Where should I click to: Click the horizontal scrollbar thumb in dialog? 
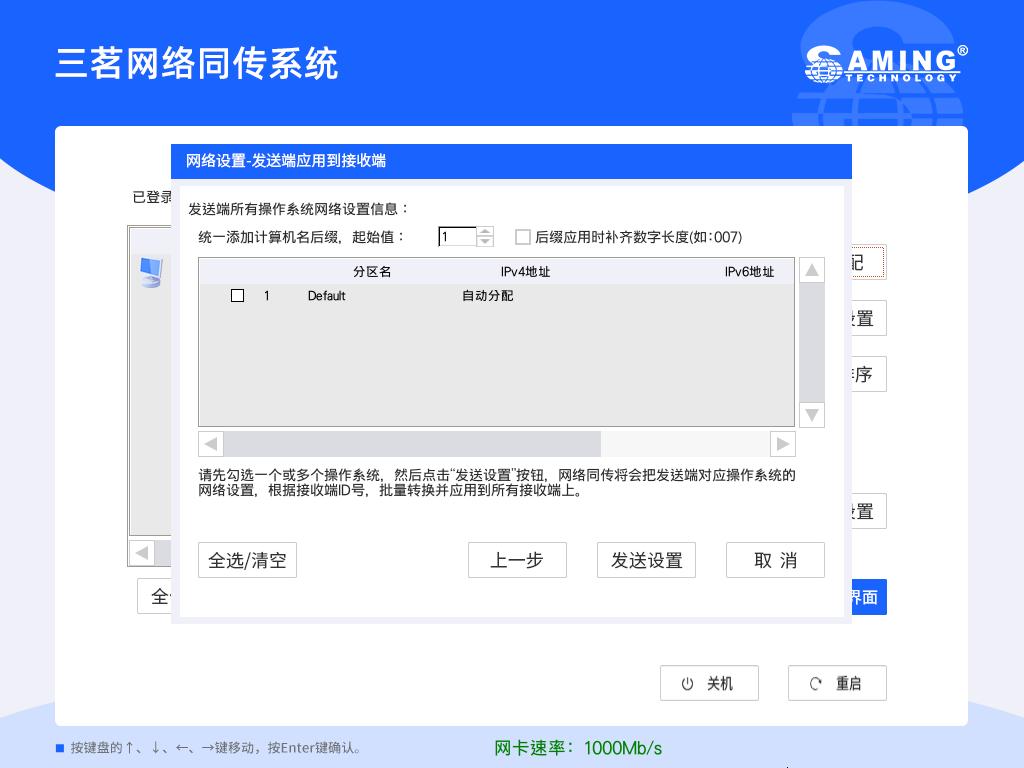tap(412, 444)
